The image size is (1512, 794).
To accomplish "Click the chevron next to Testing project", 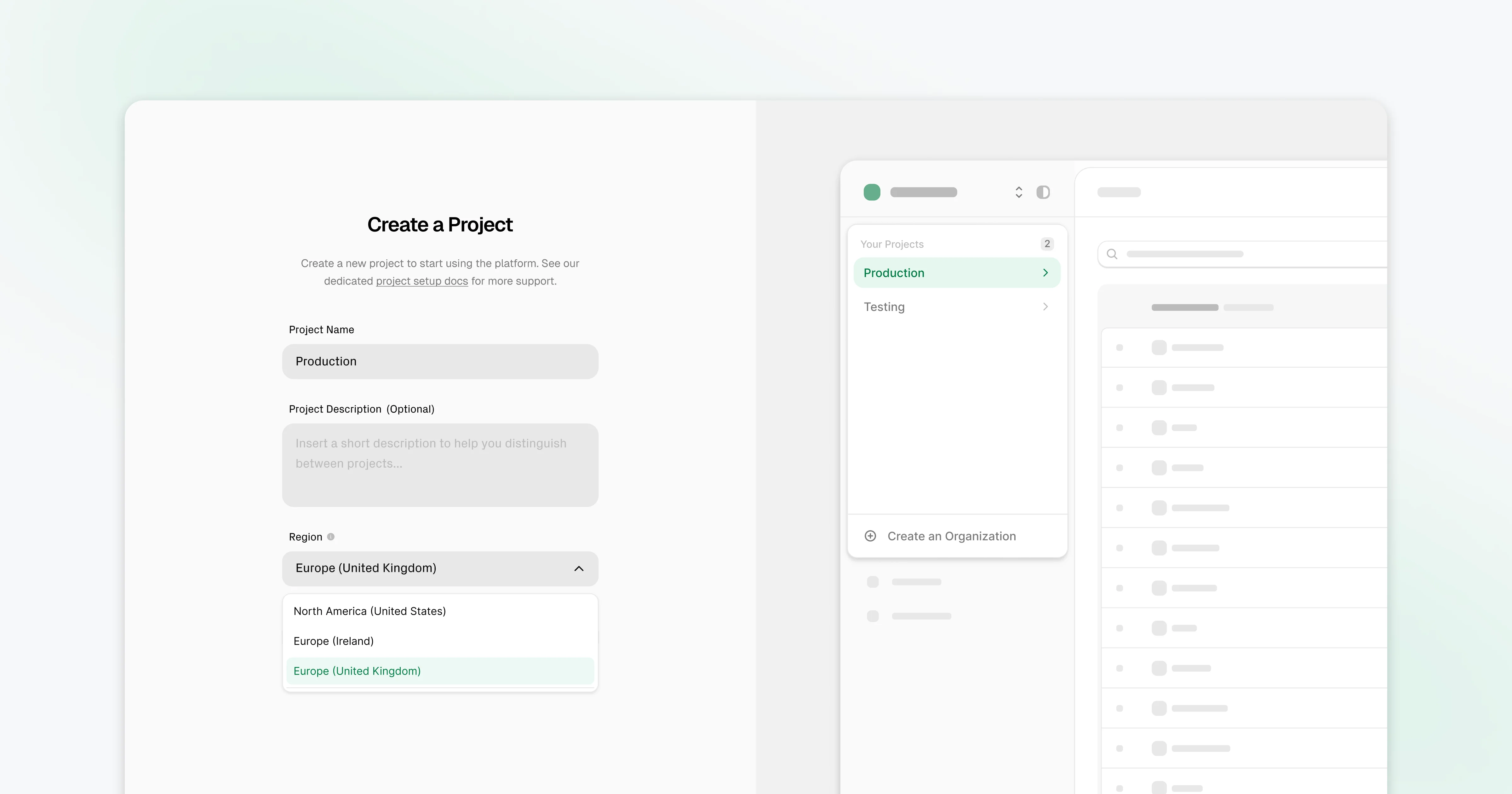I will coord(1045,307).
